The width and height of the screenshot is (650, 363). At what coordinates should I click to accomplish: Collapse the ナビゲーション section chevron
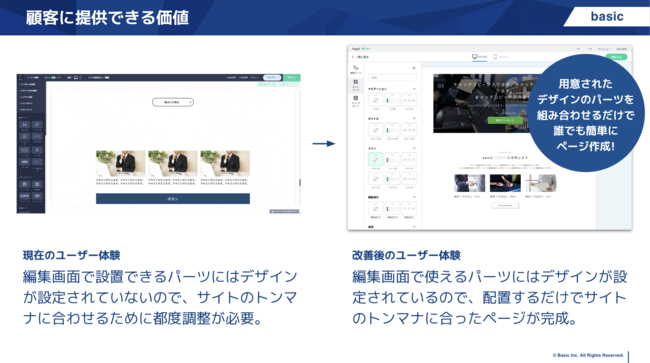[414, 89]
